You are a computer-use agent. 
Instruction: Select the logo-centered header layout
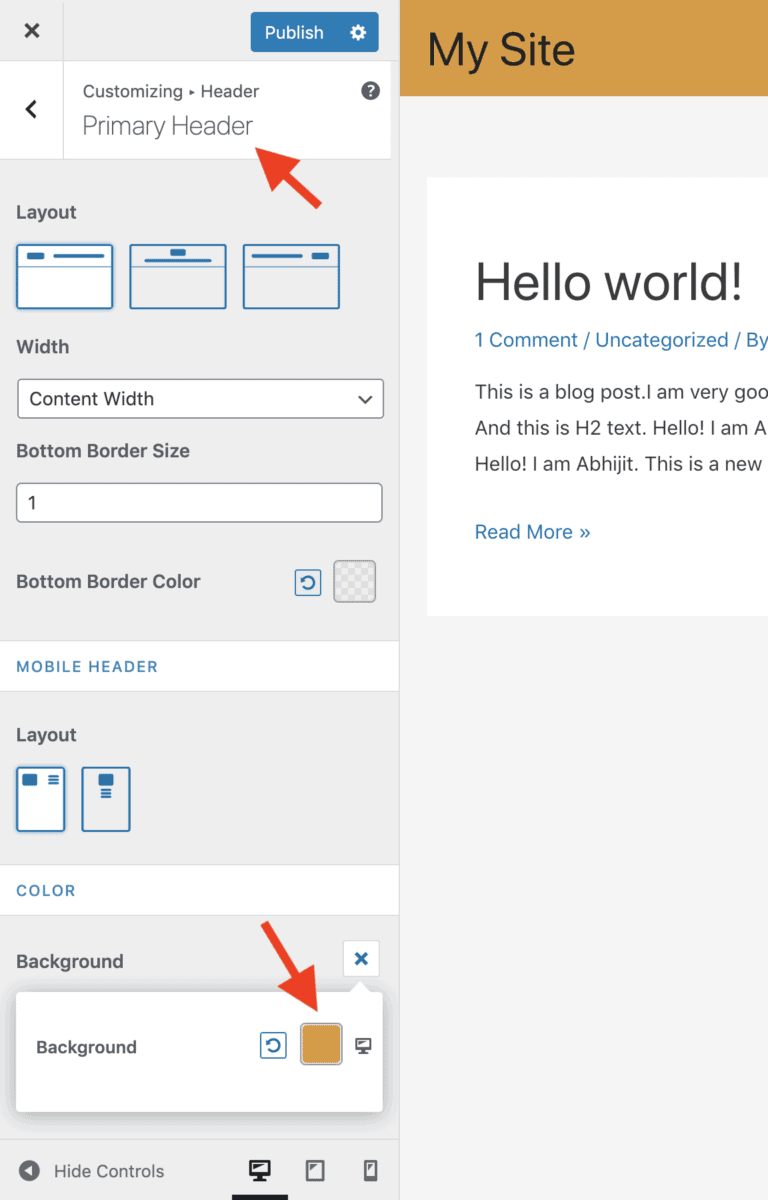coord(178,276)
